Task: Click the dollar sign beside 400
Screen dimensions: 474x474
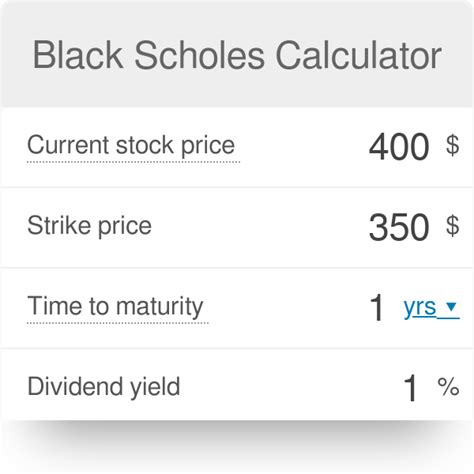Action: (452, 145)
